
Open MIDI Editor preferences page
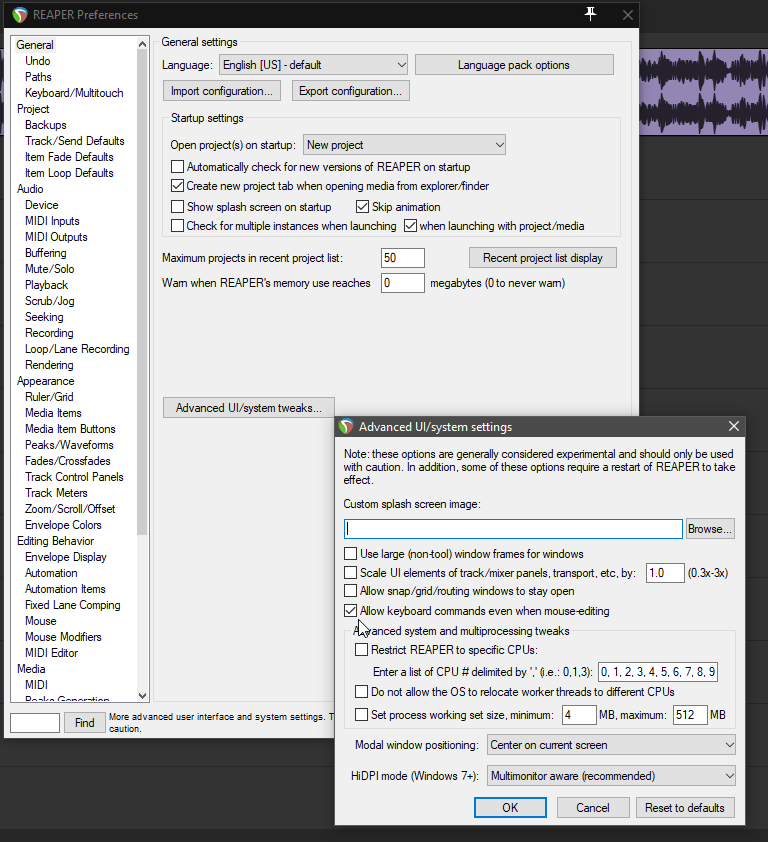tap(52, 653)
